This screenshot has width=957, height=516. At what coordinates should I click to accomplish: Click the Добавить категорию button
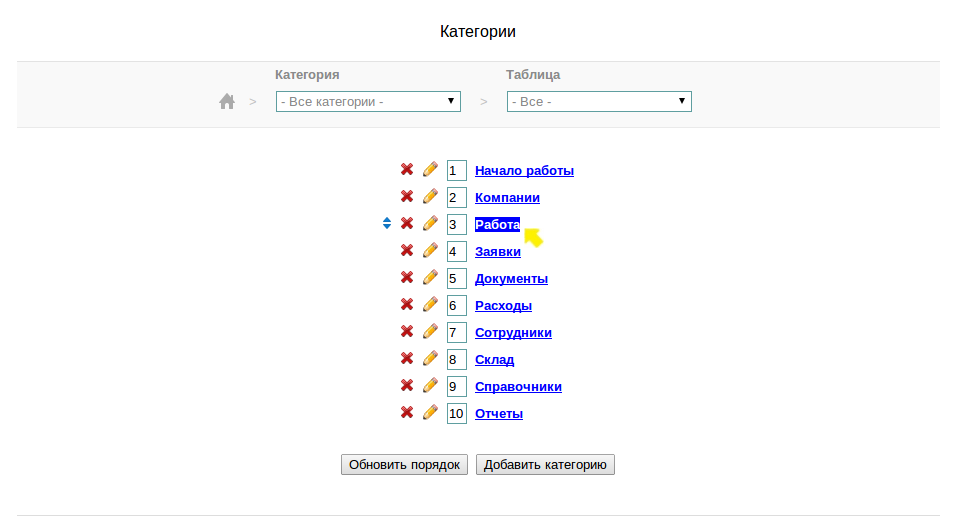pyautogui.click(x=545, y=465)
